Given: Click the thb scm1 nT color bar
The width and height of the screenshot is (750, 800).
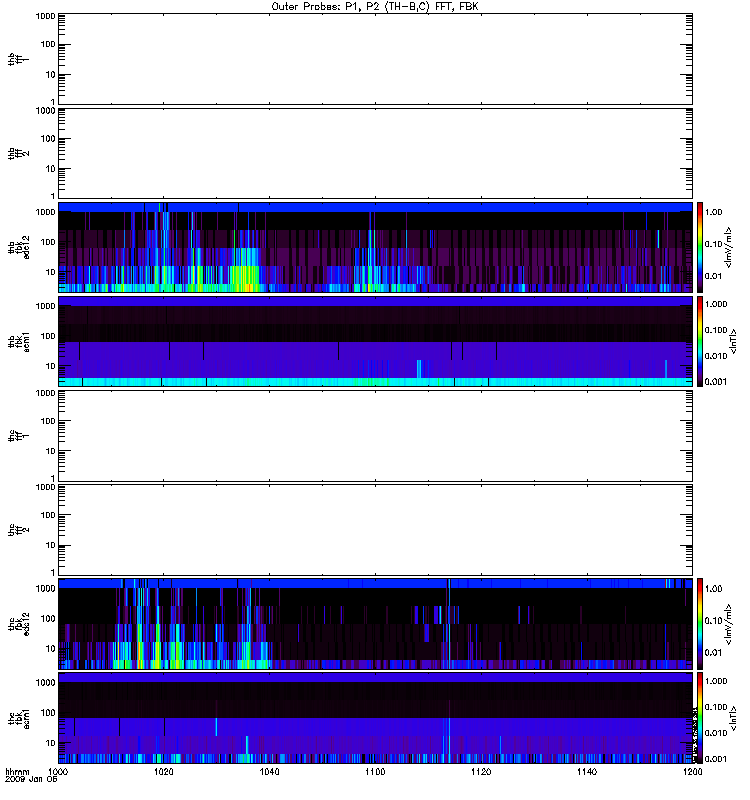Looking at the screenshot, I should (701, 341).
